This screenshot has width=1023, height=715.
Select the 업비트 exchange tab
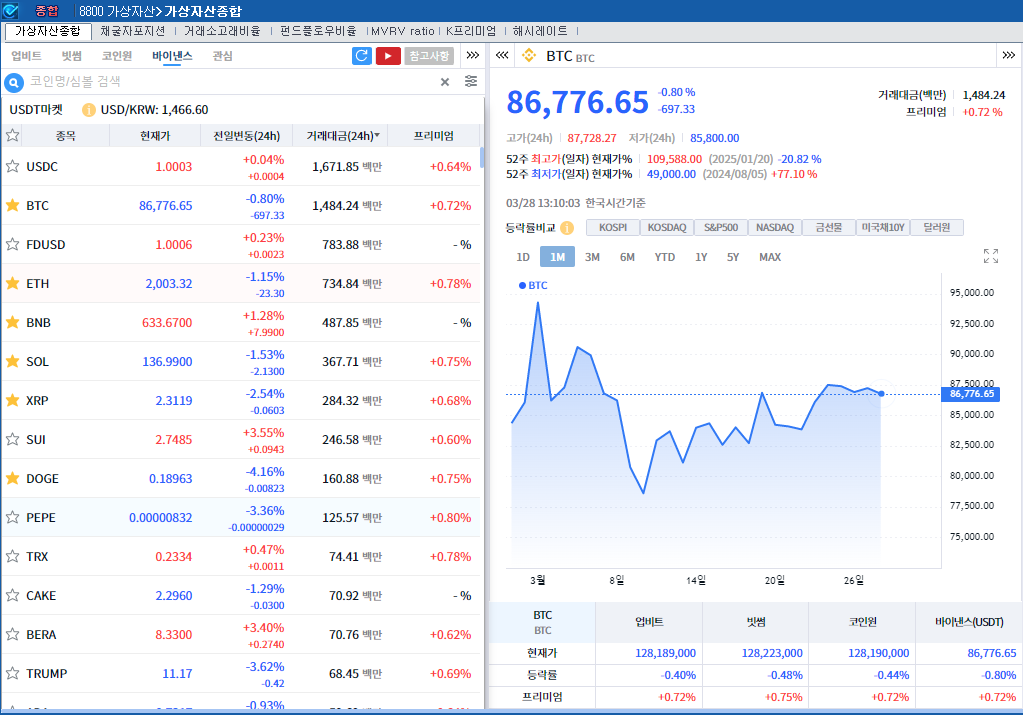(26, 56)
